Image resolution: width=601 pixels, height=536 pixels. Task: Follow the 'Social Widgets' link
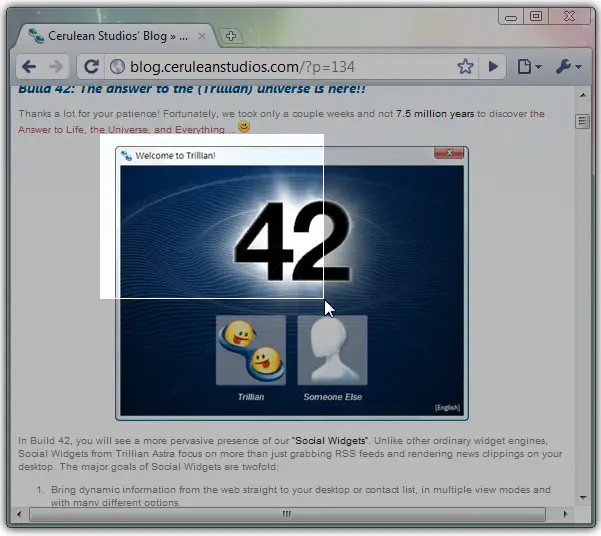click(x=330, y=441)
